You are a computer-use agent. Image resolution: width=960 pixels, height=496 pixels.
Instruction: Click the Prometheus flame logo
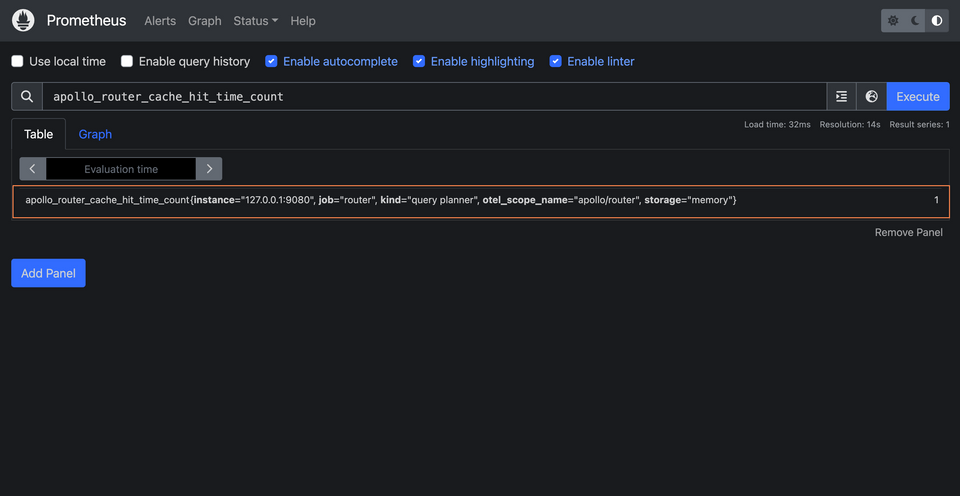pyautogui.click(x=23, y=21)
